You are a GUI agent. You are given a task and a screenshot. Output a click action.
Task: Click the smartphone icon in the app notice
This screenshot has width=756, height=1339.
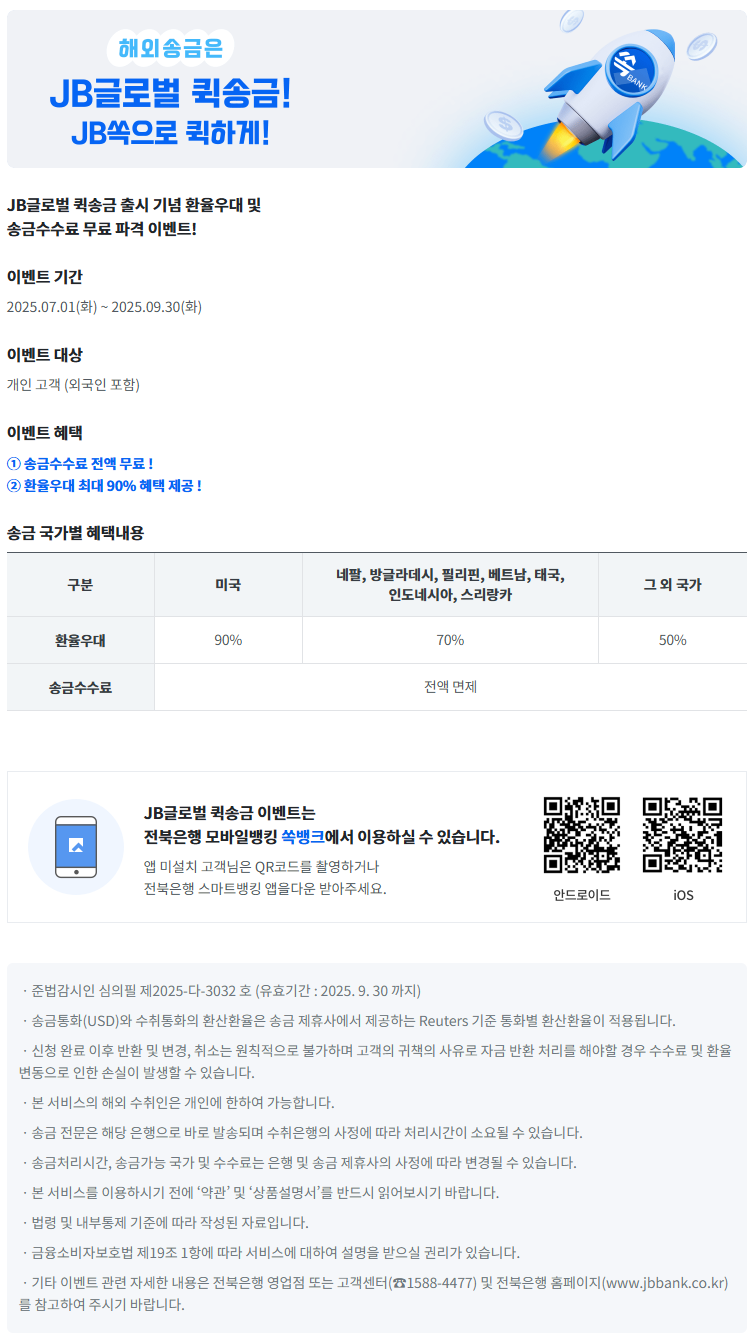click(76, 846)
